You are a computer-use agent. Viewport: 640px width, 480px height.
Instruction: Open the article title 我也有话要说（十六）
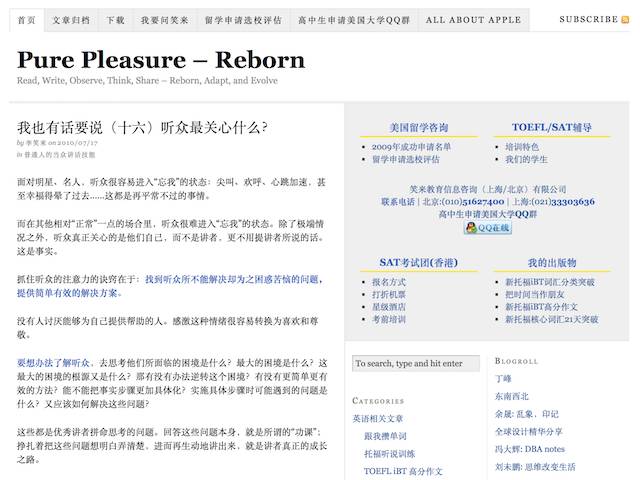pyautogui.click(x=142, y=127)
